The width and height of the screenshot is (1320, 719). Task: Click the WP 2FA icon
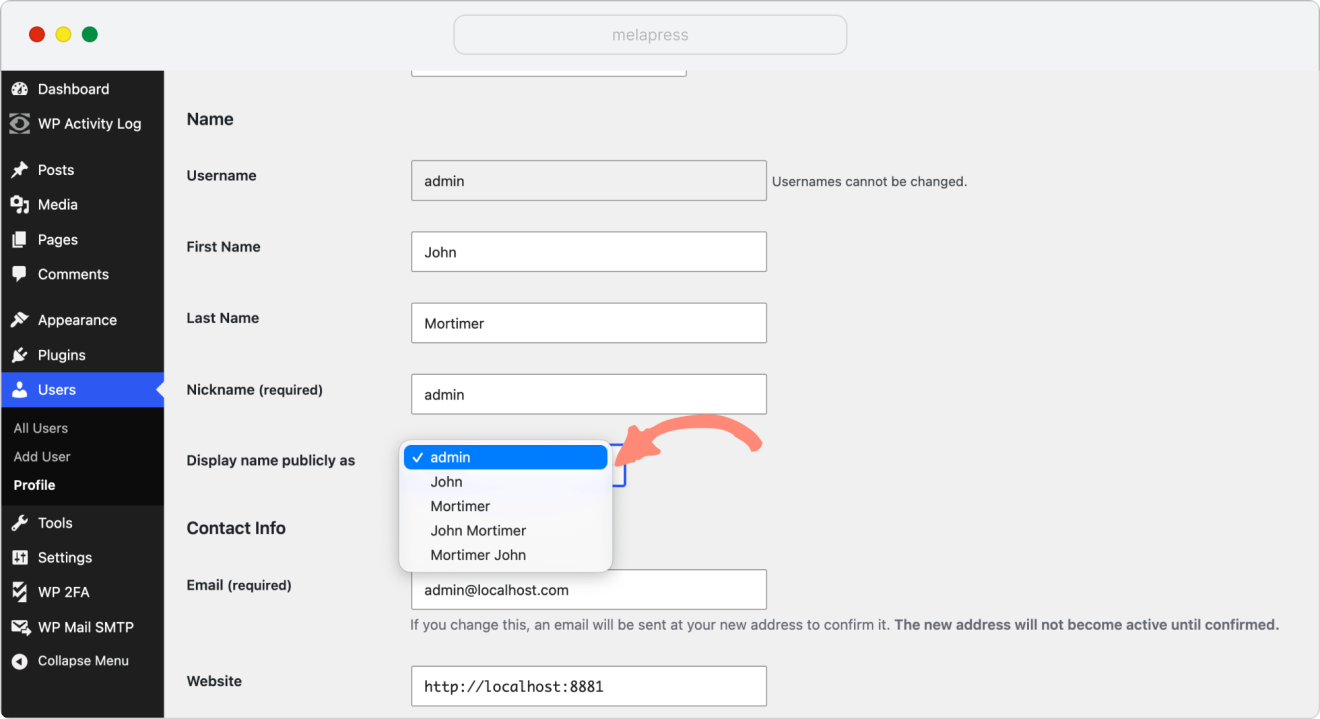tap(19, 592)
